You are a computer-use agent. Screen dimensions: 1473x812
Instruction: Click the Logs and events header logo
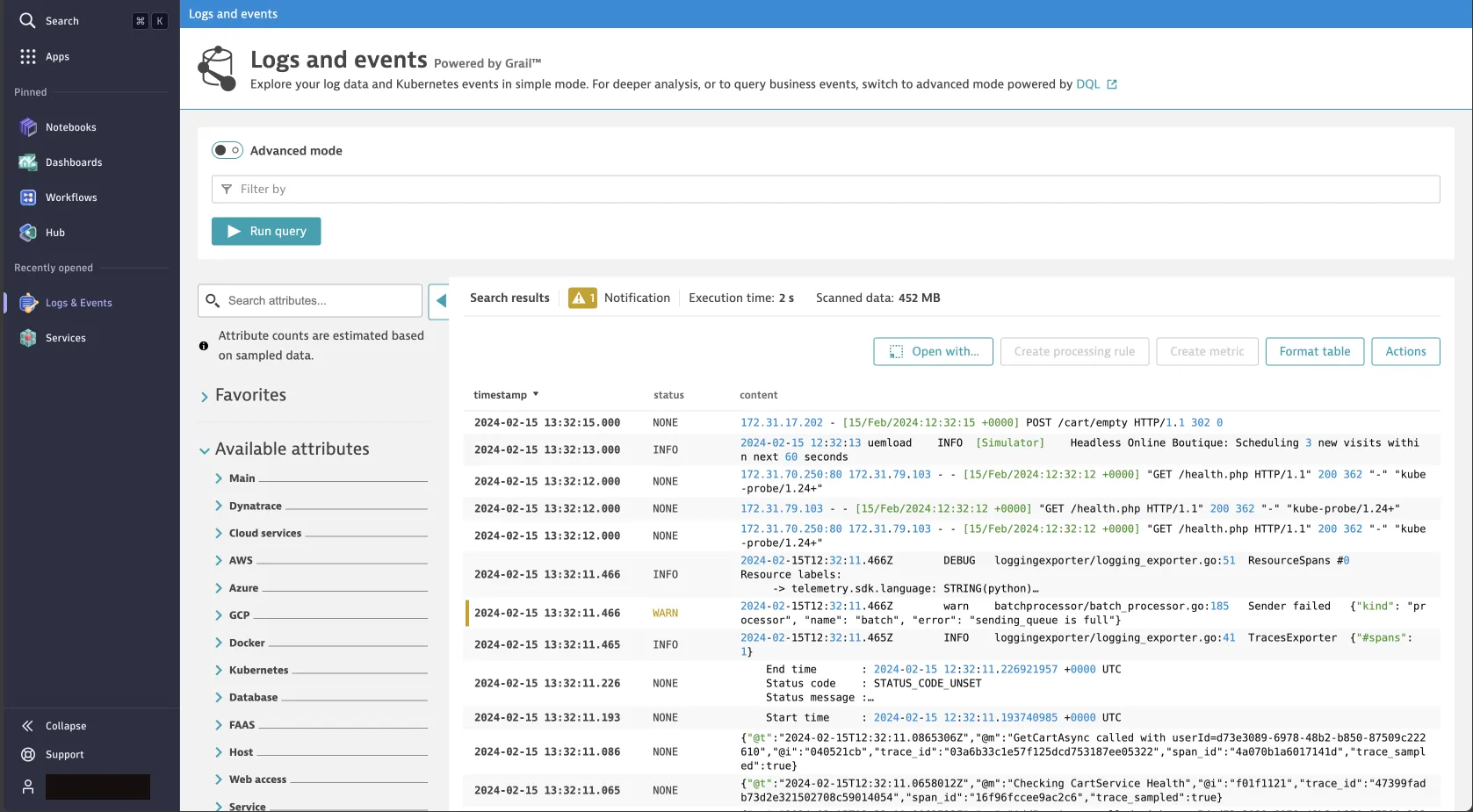pyautogui.click(x=217, y=68)
